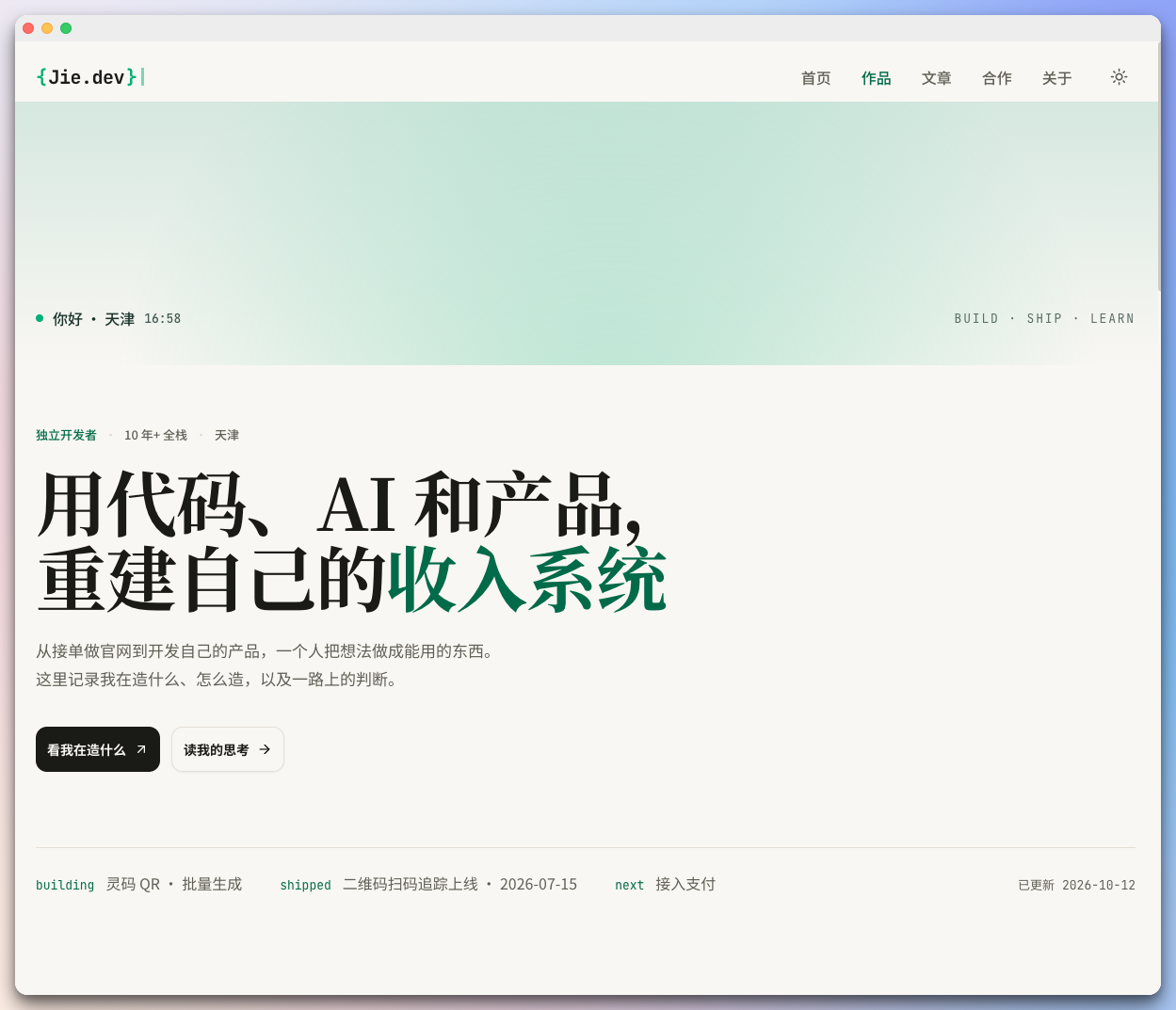Close the window with the red button
Screen dimensions: 1176x1010
28,28
